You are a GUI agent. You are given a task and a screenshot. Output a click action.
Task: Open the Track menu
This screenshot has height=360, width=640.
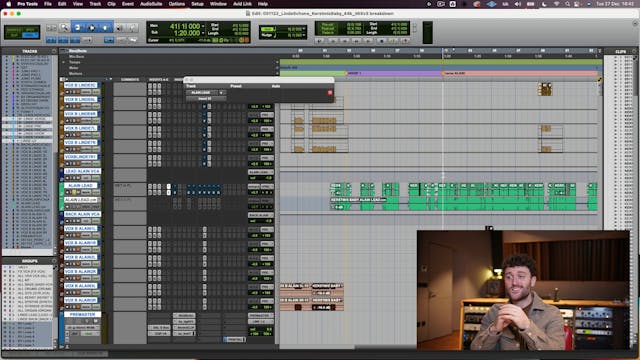(x=95, y=4)
